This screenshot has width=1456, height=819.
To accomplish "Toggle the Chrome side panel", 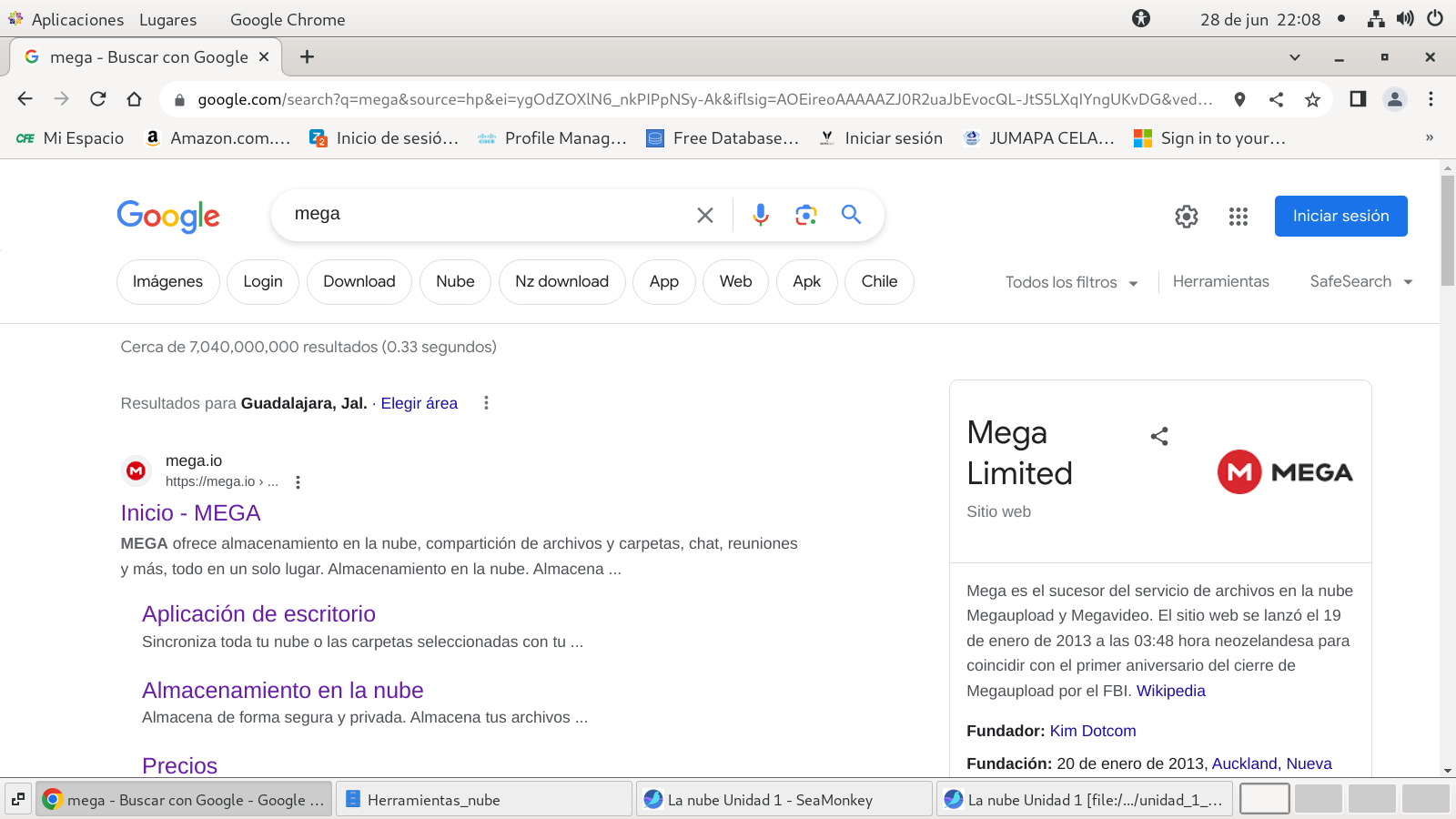I will tap(1357, 99).
